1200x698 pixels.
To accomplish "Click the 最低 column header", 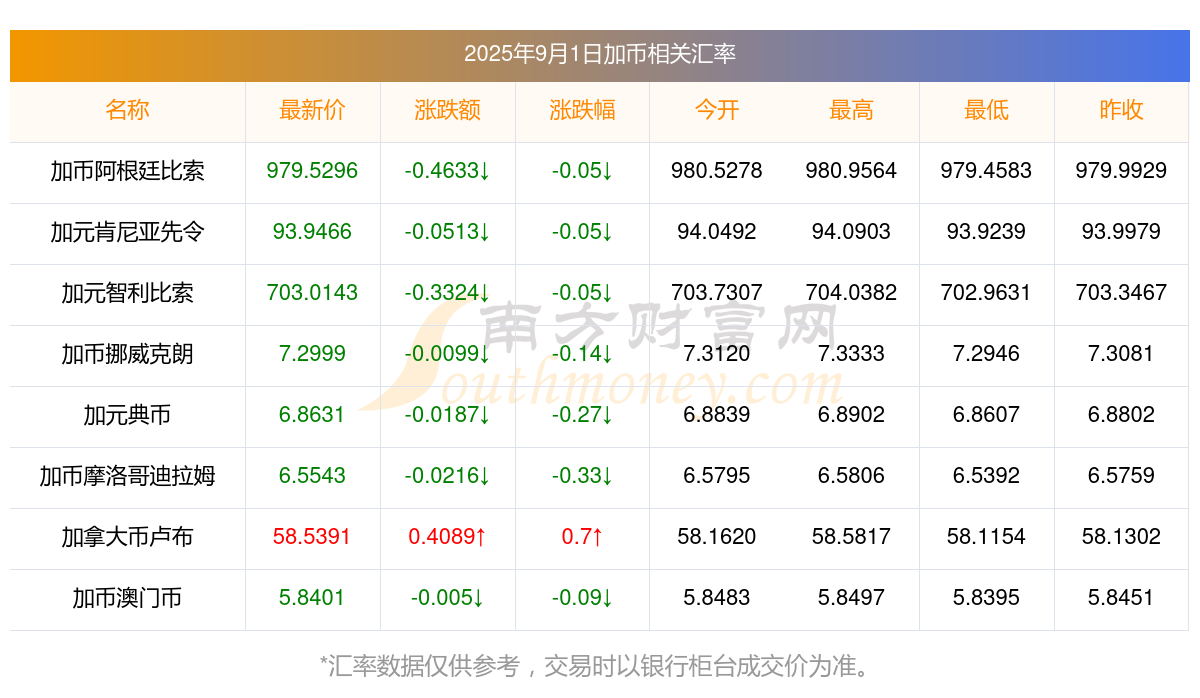I will (x=986, y=110).
